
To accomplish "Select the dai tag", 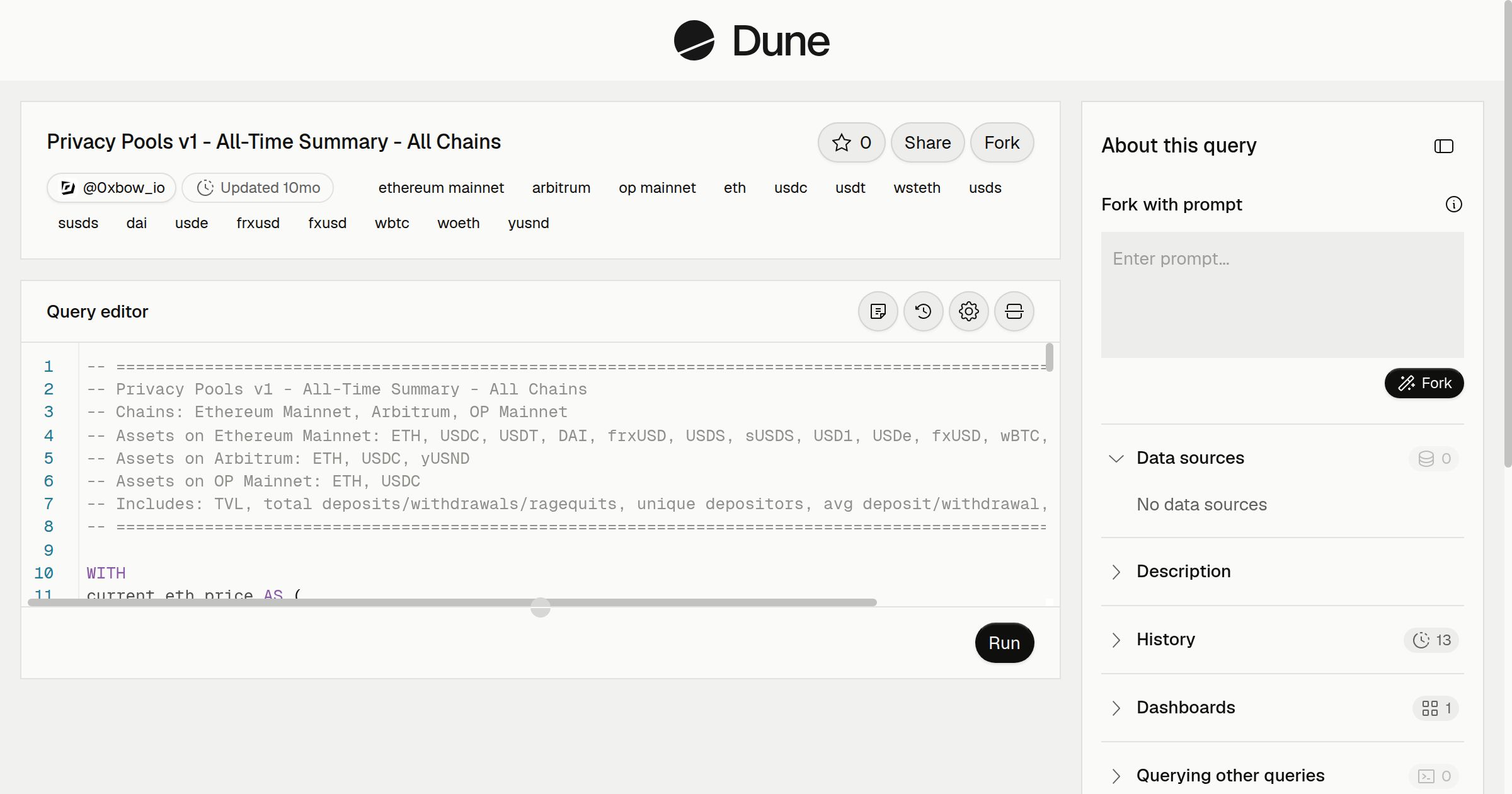I will click(137, 223).
